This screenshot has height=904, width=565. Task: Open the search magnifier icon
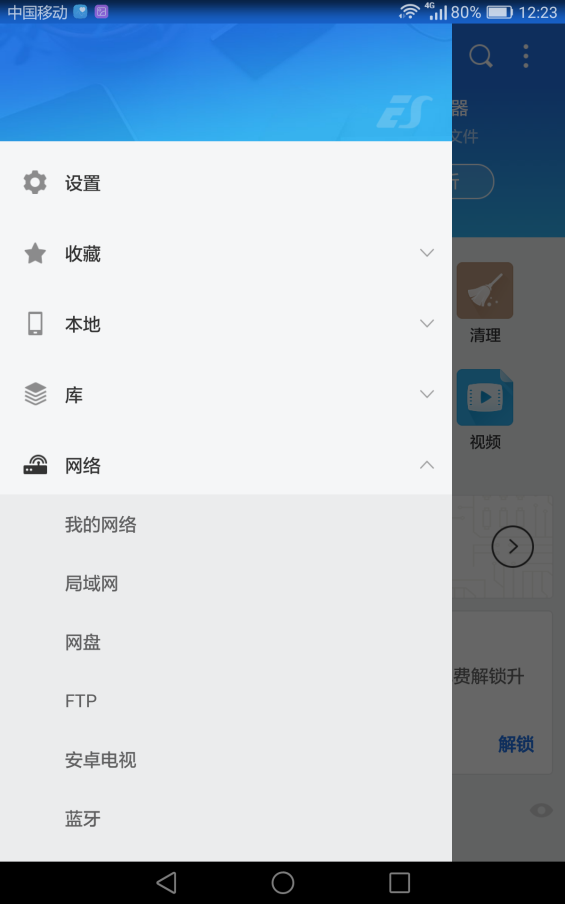[481, 56]
